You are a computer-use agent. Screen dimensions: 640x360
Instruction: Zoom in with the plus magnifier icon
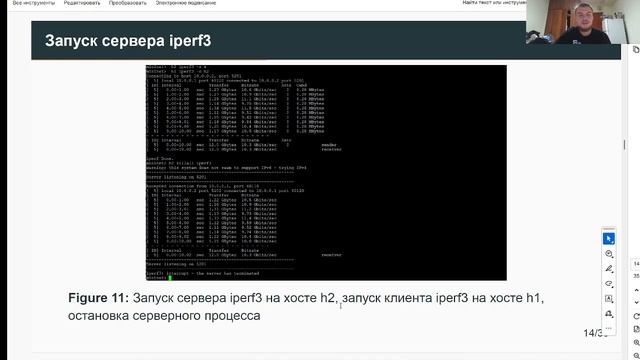click(636, 342)
